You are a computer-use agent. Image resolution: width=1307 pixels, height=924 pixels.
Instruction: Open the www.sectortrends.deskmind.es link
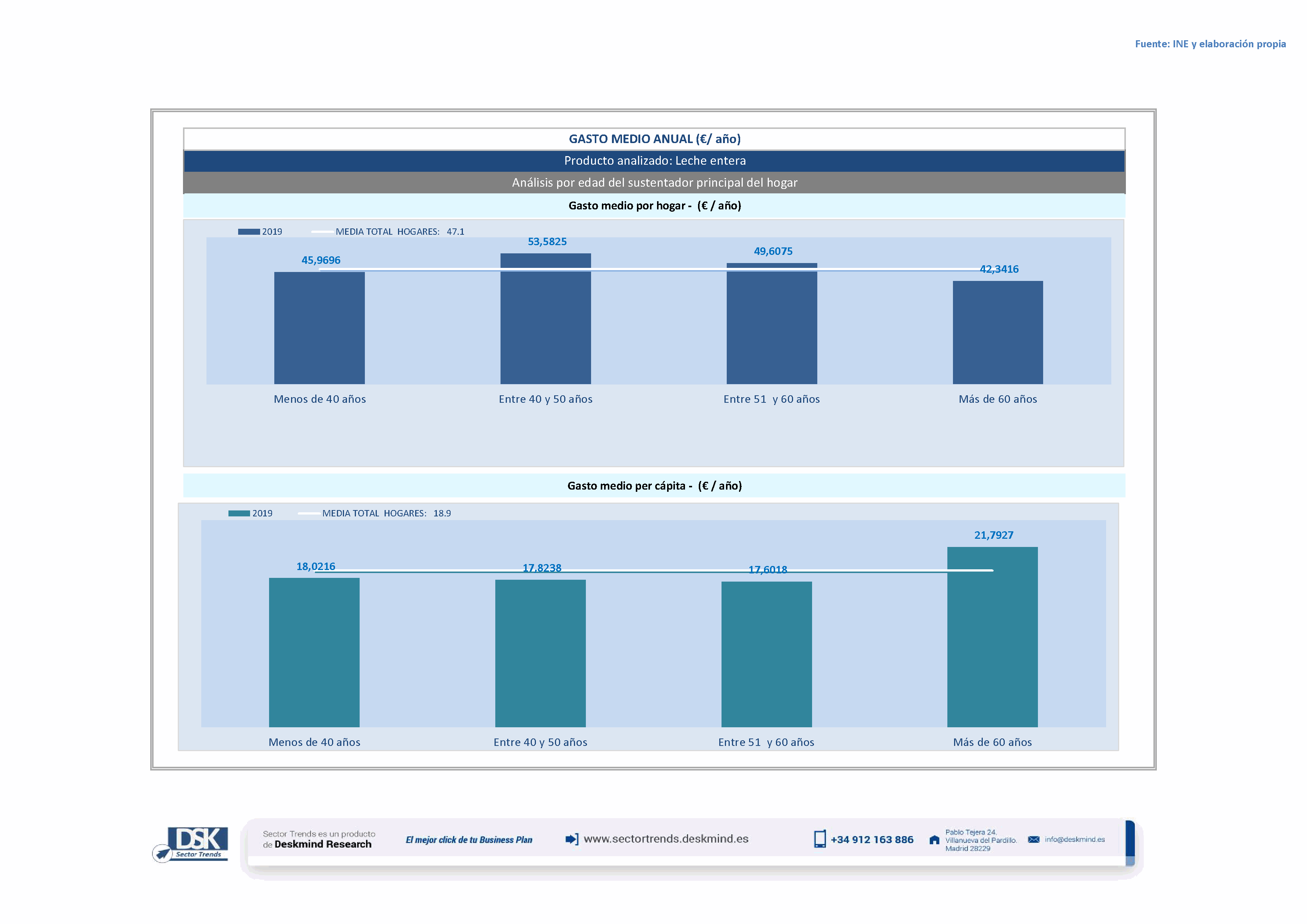pos(666,839)
